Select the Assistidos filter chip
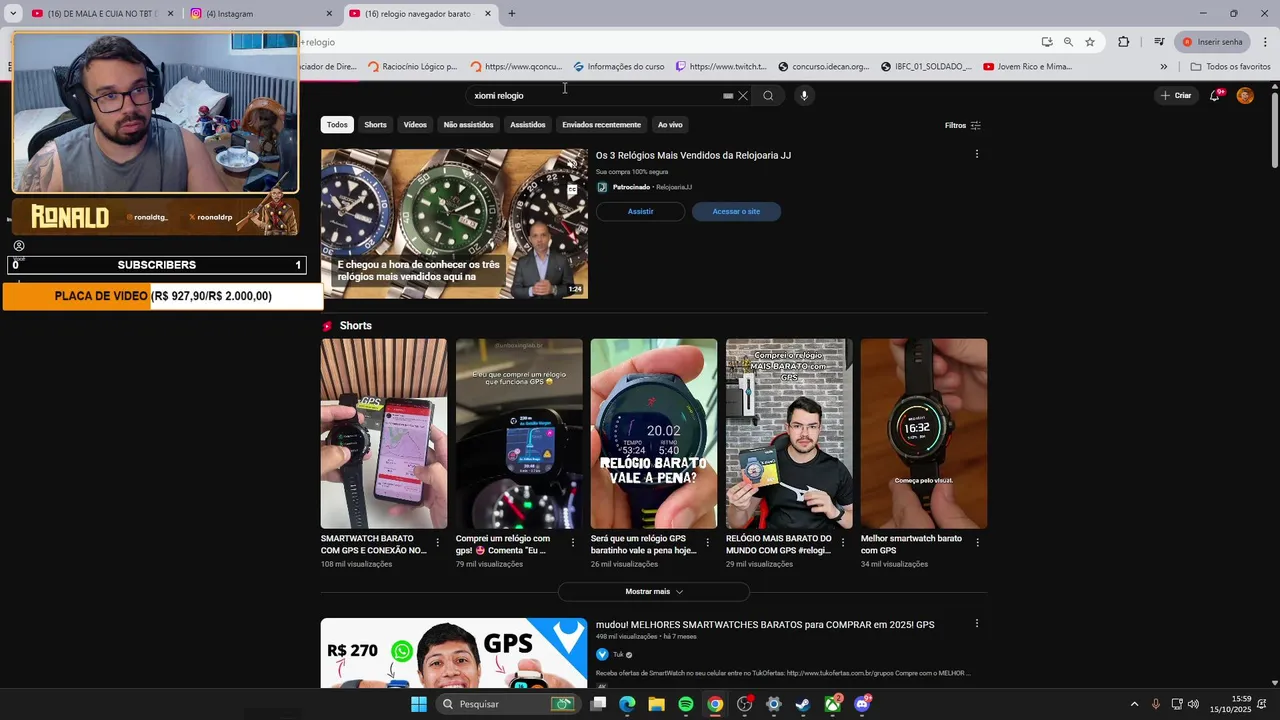This screenshot has height=720, width=1280. 528,125
